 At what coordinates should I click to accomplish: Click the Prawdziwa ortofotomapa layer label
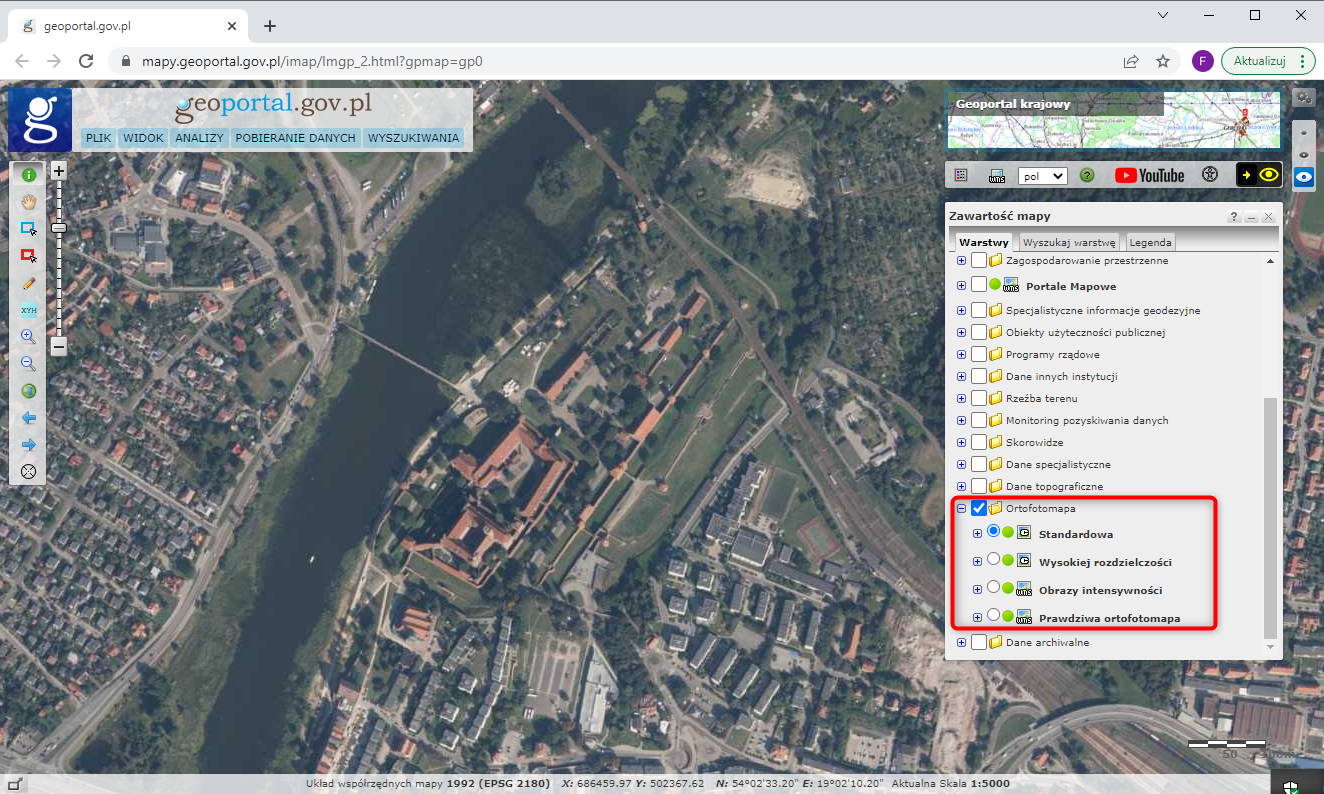coord(1109,618)
